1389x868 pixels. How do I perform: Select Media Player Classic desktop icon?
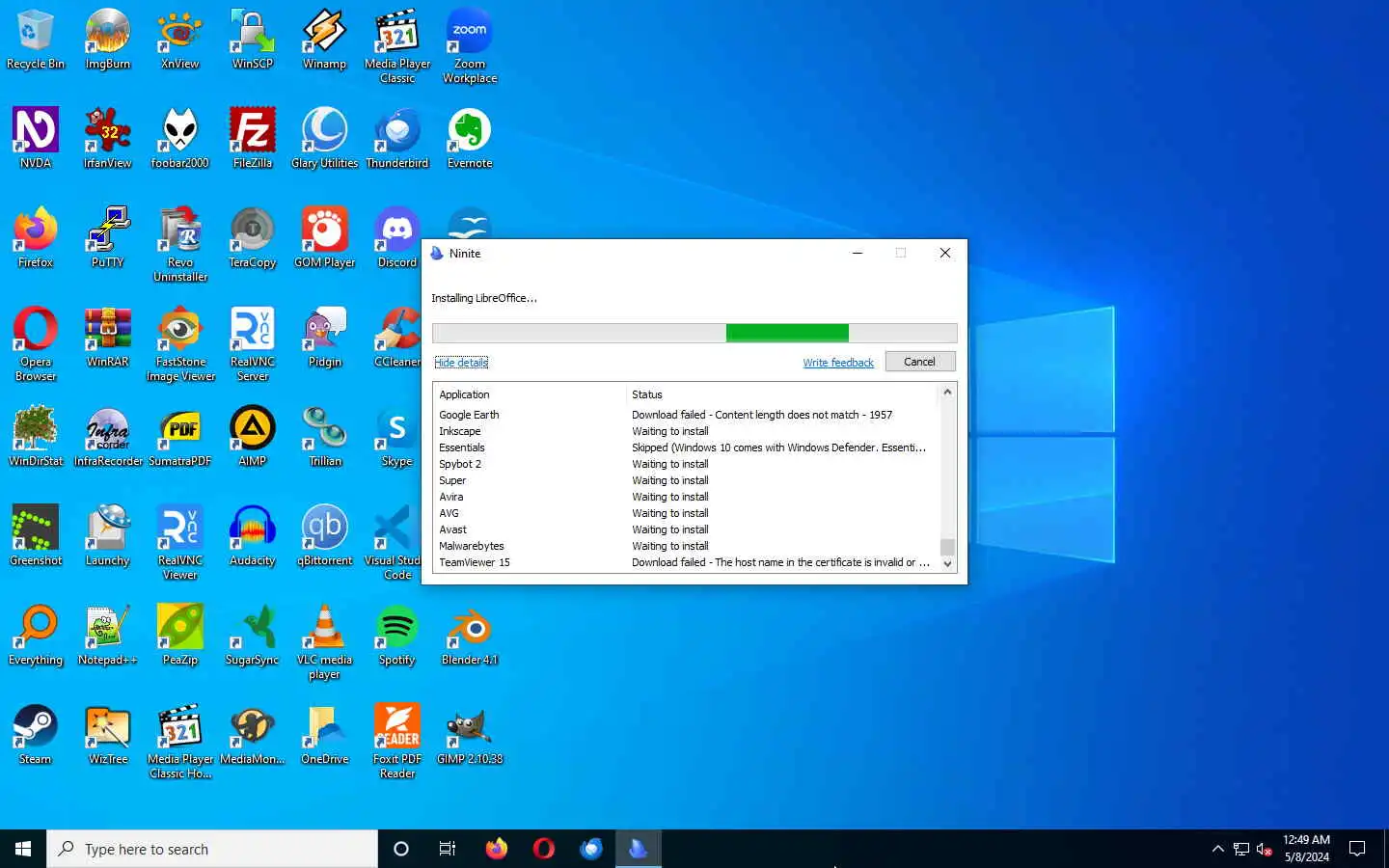pos(396,46)
